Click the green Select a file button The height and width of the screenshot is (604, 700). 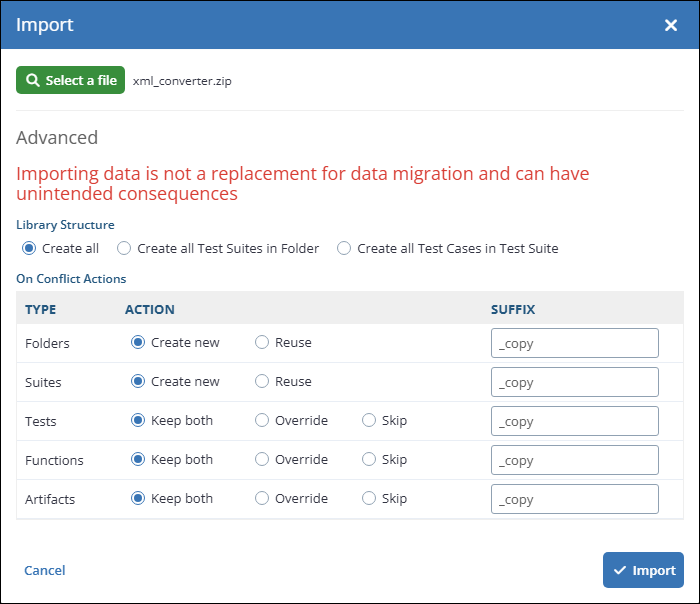click(x=70, y=80)
